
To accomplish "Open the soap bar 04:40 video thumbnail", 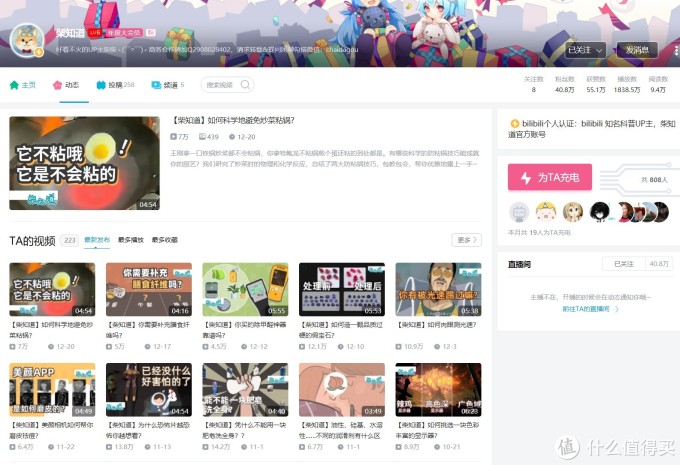I will [245, 390].
